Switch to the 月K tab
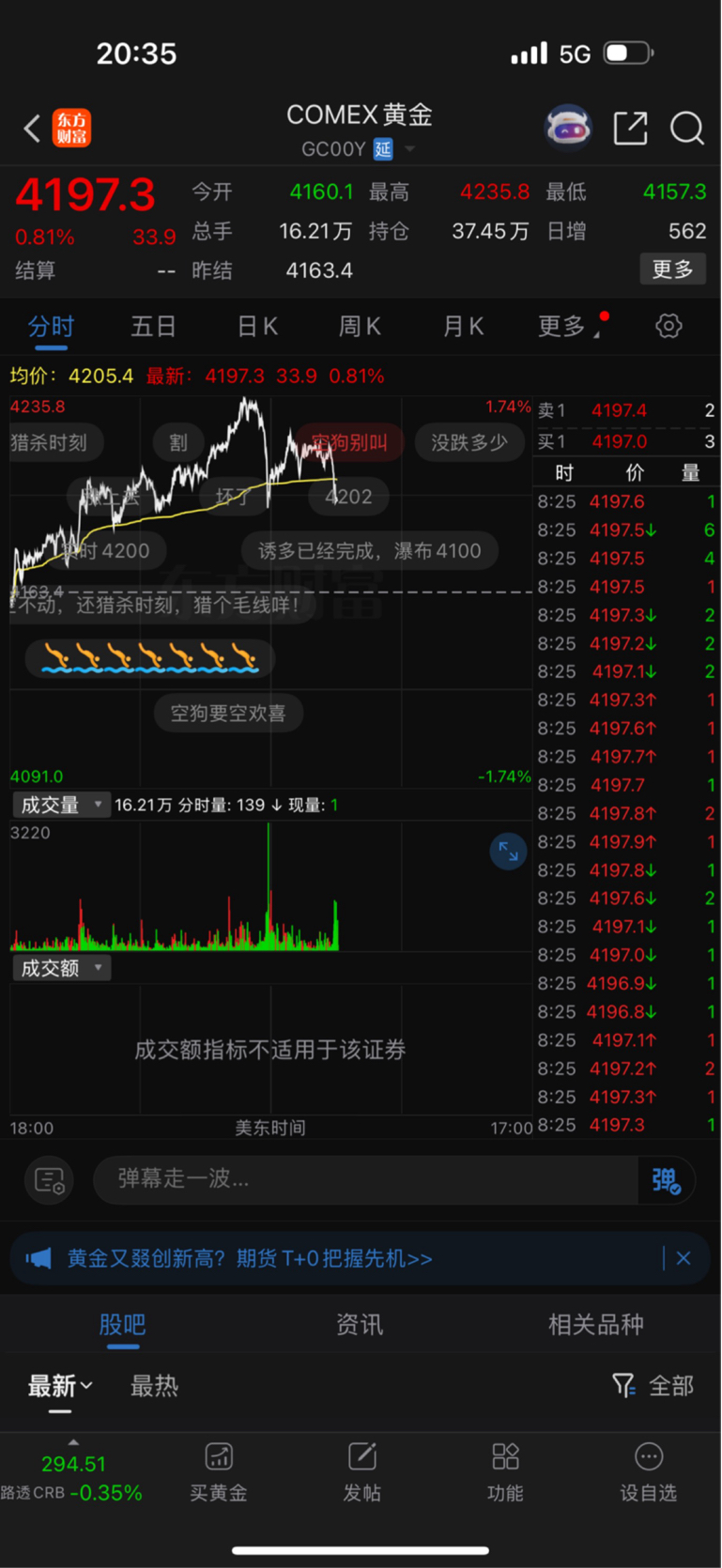Screen dimensions: 722x1568 [x=463, y=326]
